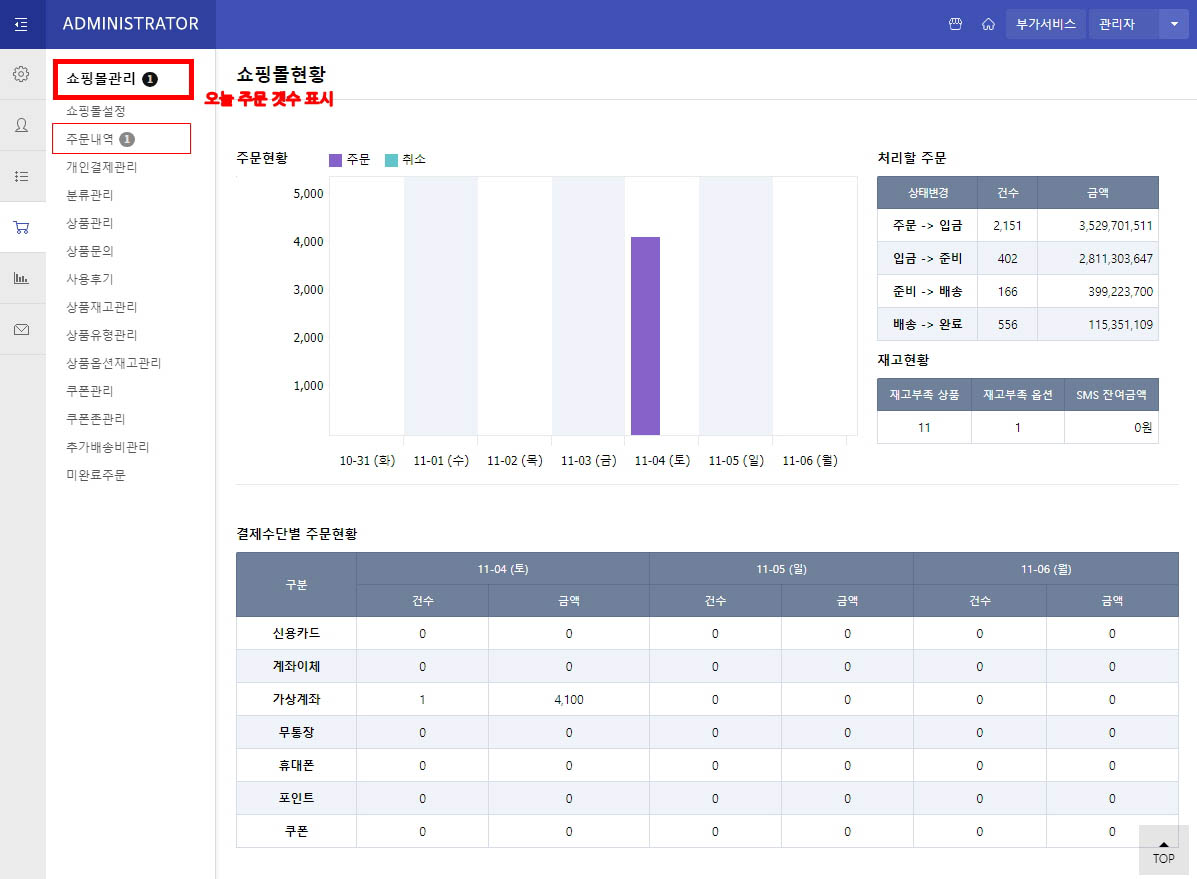Viewport: 1197px width, 879px height.
Task: Toggle the purple 주문 legend swatch
Action: (335, 160)
